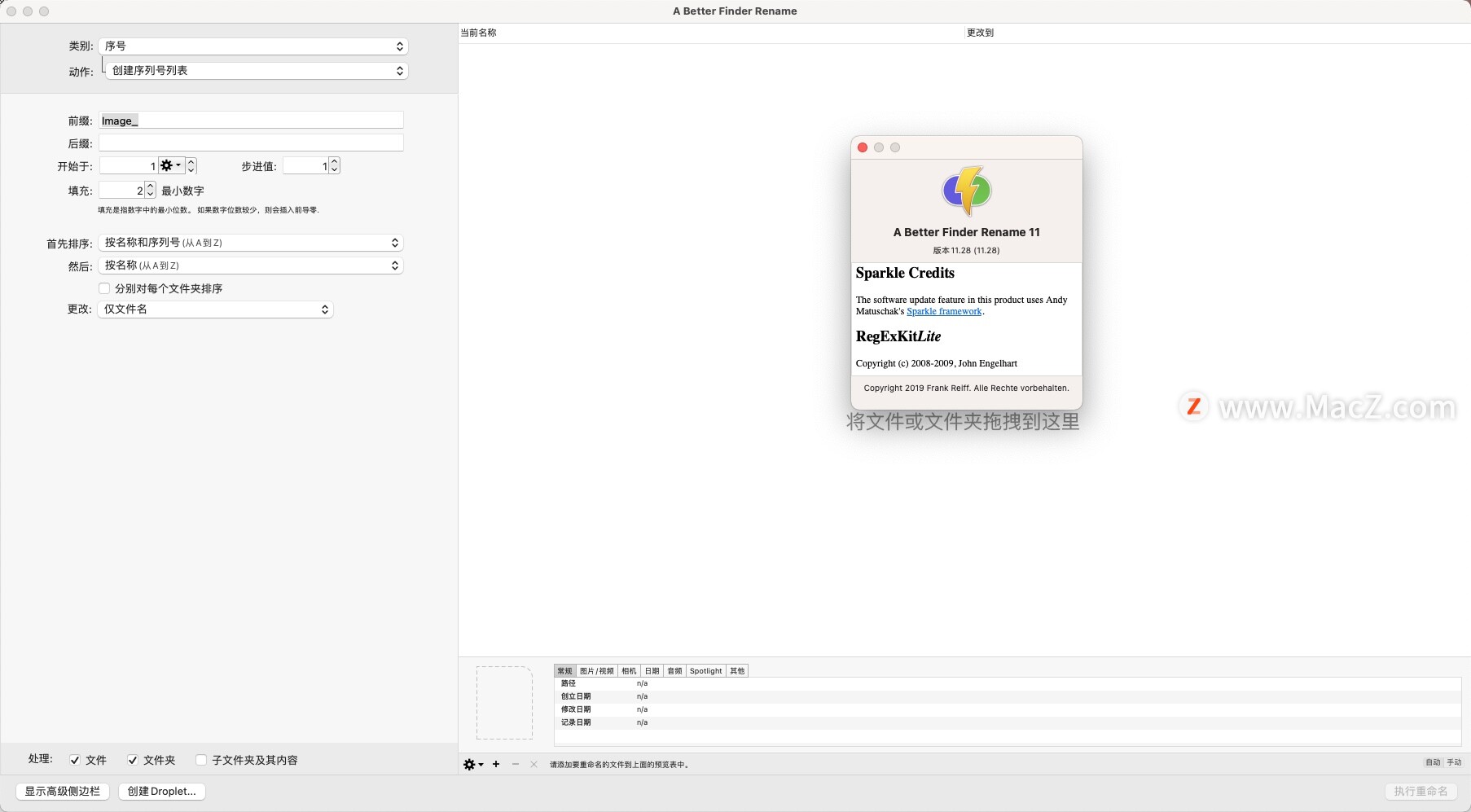This screenshot has width=1471, height=812.
Task: Open the 动作 dropdown showing 创建序列号列表
Action: [257, 71]
